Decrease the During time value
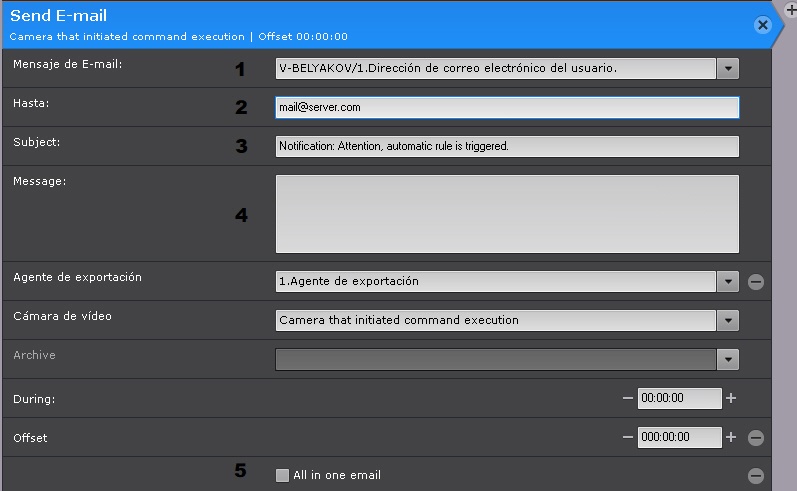This screenshot has height=491, width=797. pyautogui.click(x=627, y=398)
